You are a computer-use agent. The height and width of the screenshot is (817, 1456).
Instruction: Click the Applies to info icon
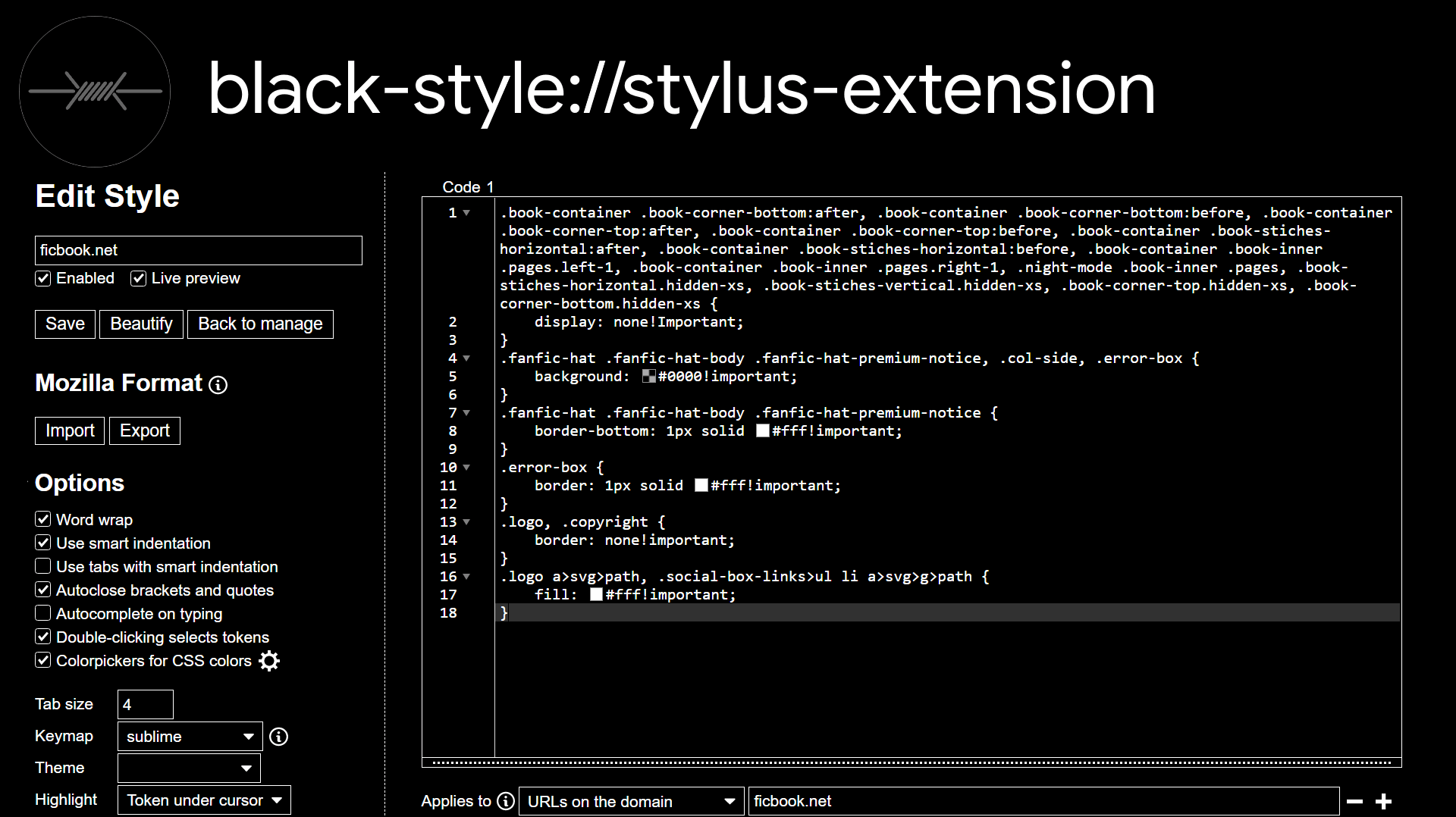(506, 801)
